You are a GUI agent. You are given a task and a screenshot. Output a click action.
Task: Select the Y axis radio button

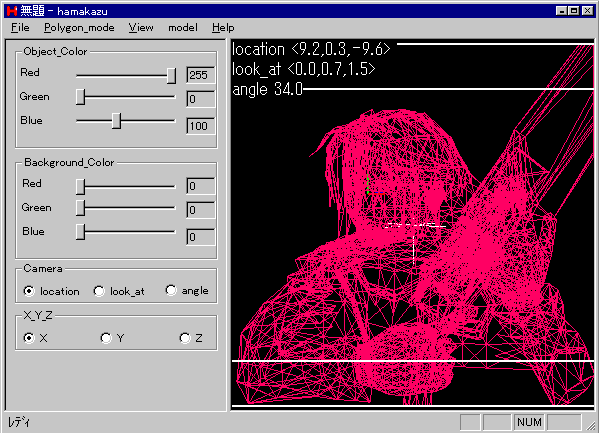106,338
